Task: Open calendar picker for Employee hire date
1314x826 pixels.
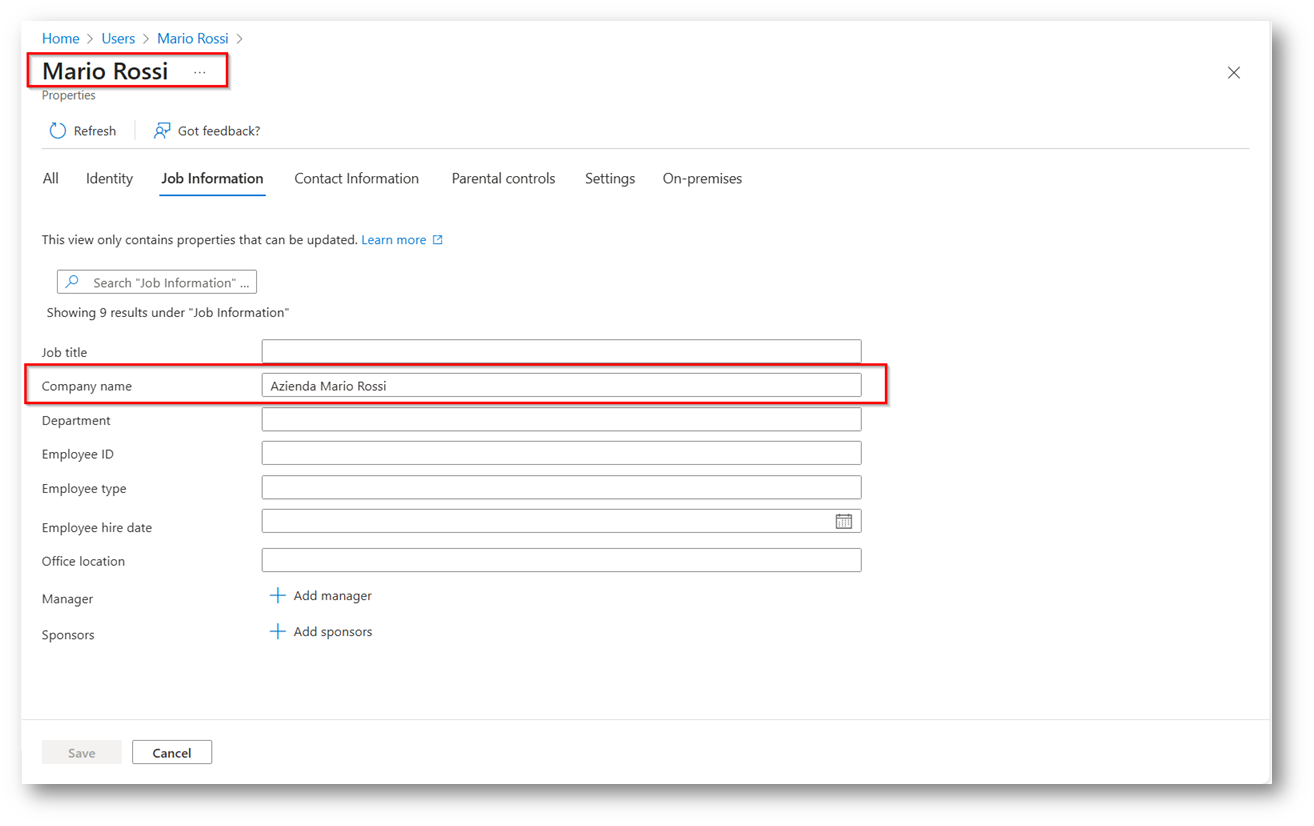Action: (x=843, y=521)
